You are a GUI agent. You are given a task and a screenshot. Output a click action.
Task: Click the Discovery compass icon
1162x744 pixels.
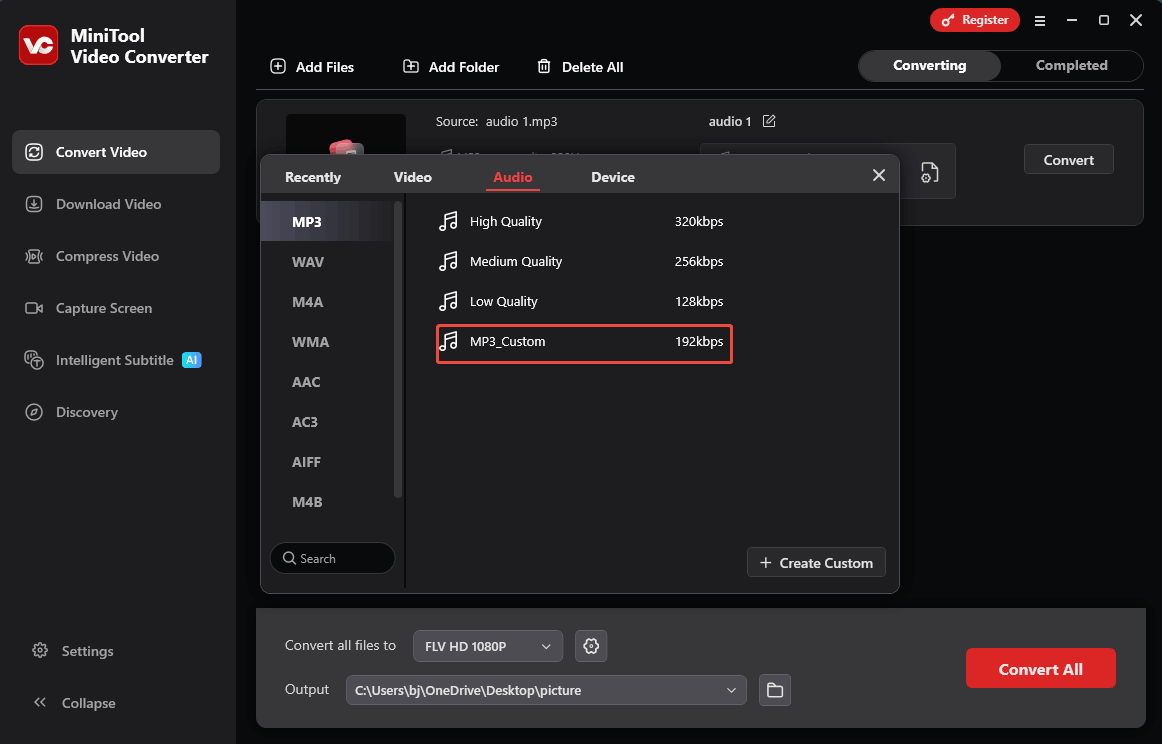point(34,412)
